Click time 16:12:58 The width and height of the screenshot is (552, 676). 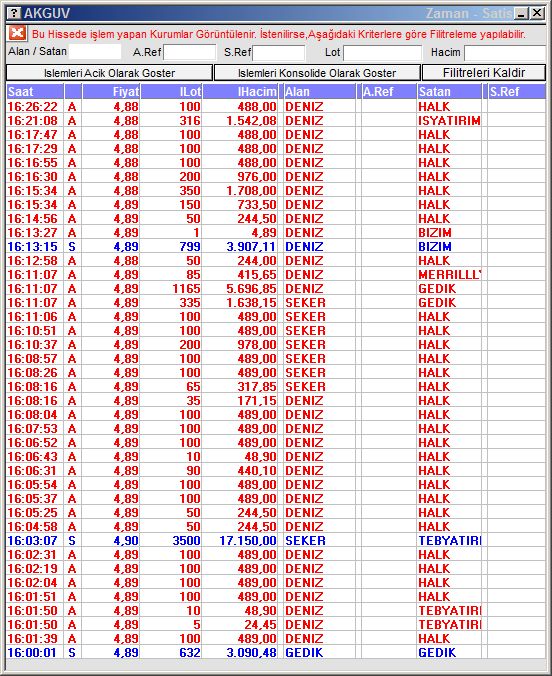(x=32, y=261)
